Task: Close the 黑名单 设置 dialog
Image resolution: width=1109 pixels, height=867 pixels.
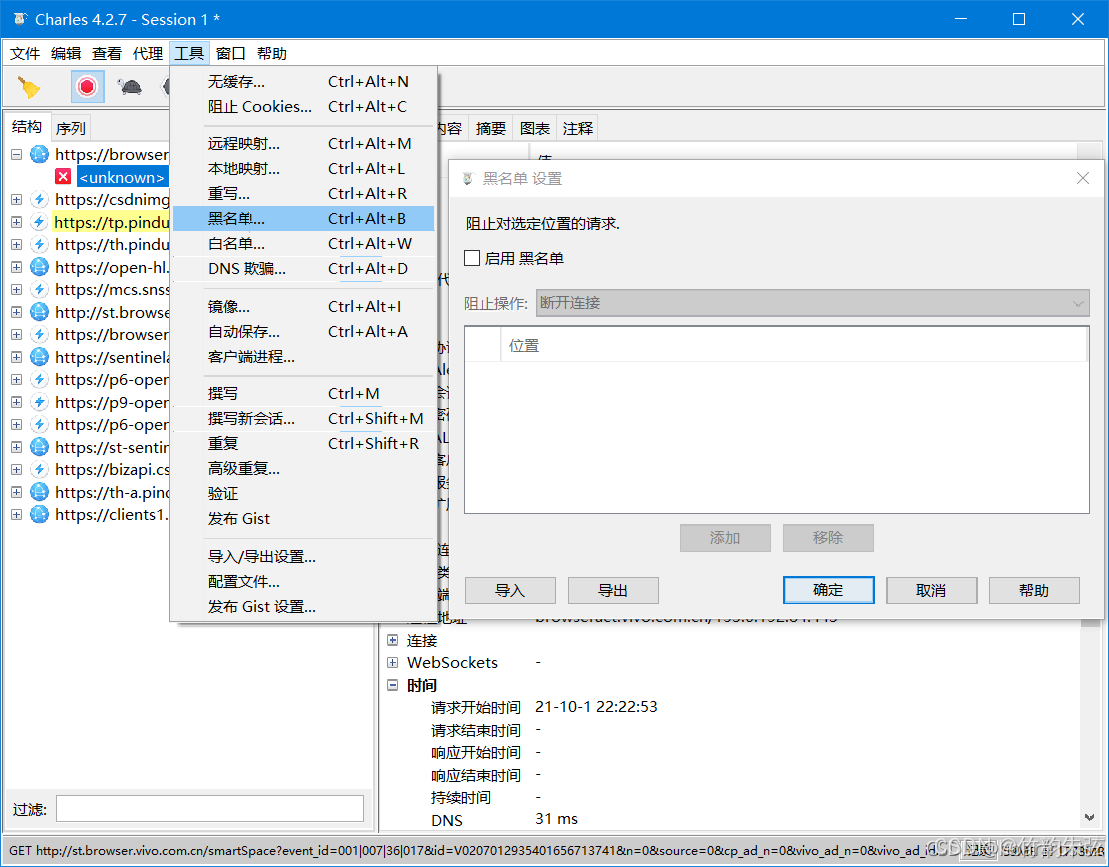Action: coord(1083,178)
